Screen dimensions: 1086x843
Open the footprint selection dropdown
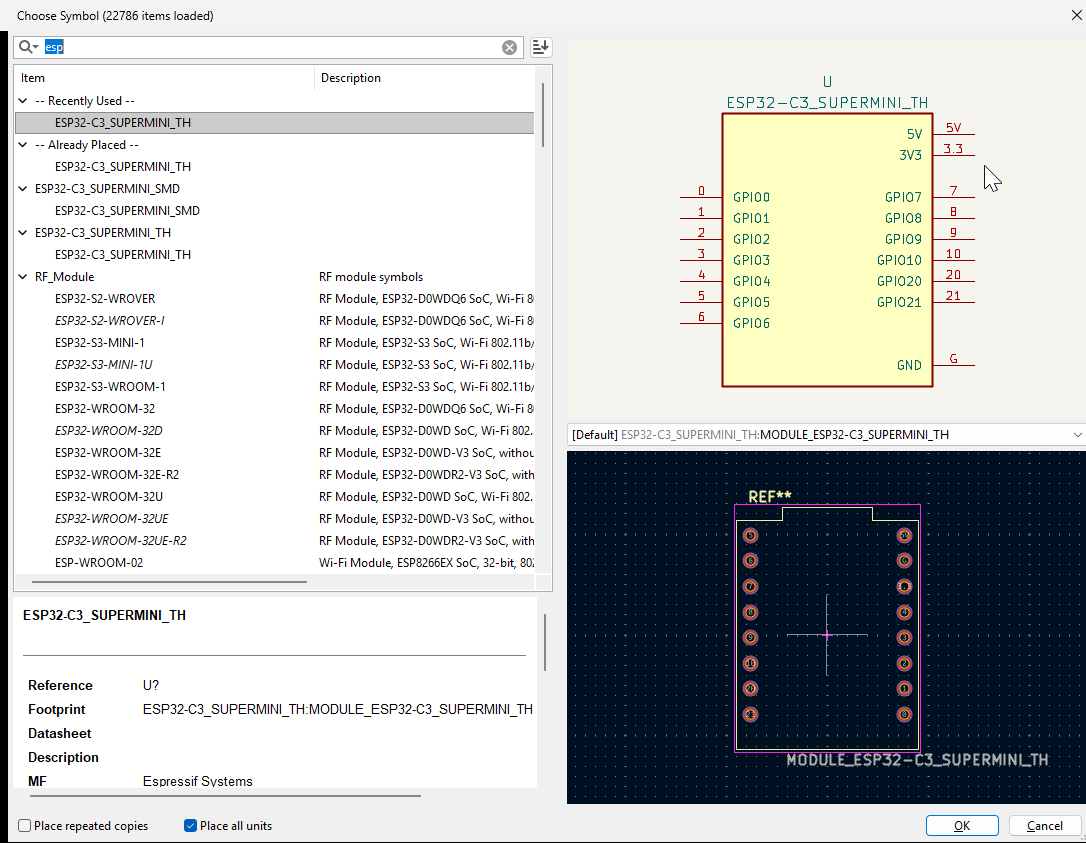[1076, 435]
